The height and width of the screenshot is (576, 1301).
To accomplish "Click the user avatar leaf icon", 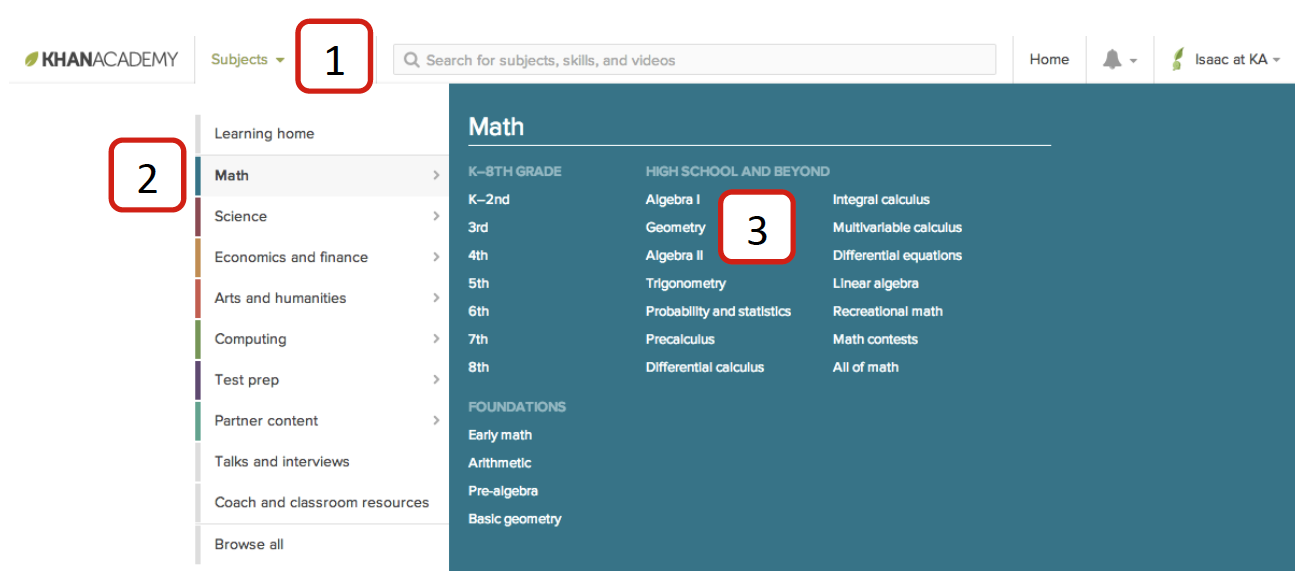I will 1178,60.
